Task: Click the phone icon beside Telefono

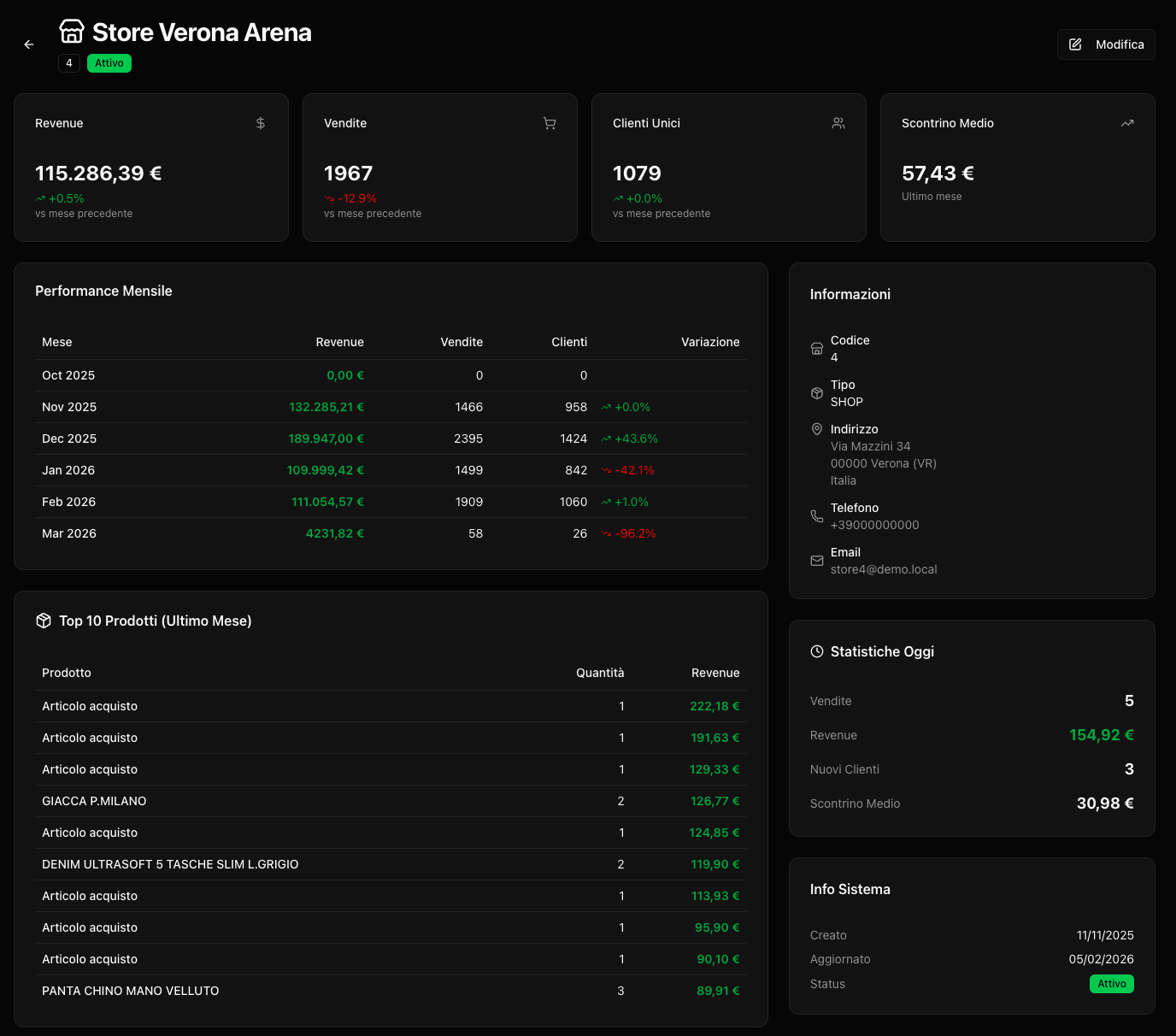Action: click(817, 516)
